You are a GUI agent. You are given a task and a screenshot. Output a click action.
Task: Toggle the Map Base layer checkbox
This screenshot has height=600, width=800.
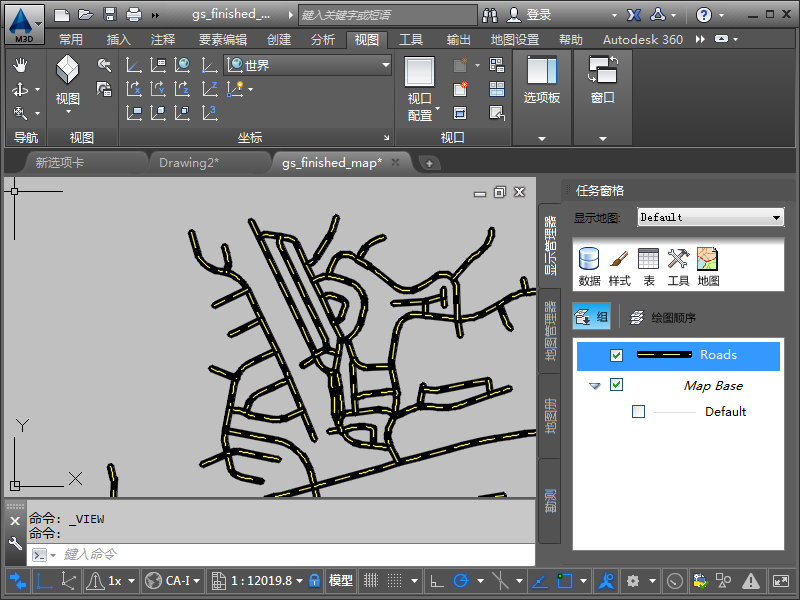[616, 385]
